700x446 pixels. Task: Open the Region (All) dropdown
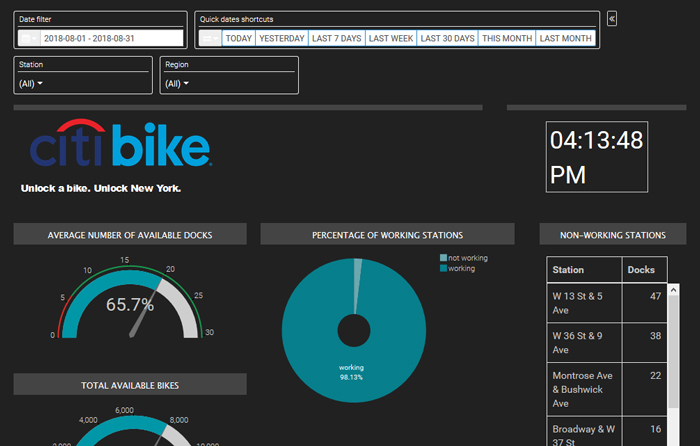[x=177, y=83]
